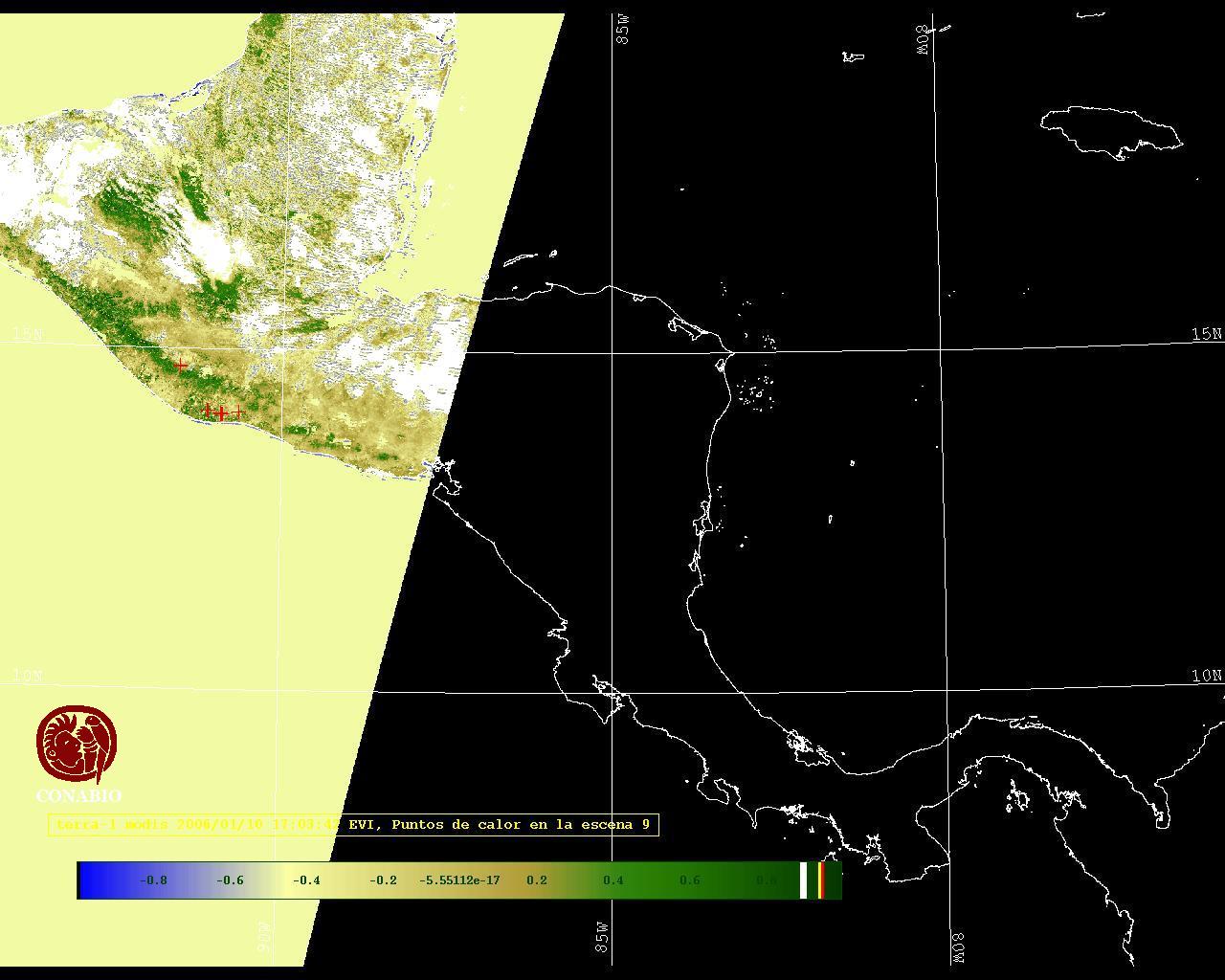Image resolution: width=1225 pixels, height=980 pixels.
Task: Click the 0.2 tick on EVI color bar
Action: (x=536, y=880)
